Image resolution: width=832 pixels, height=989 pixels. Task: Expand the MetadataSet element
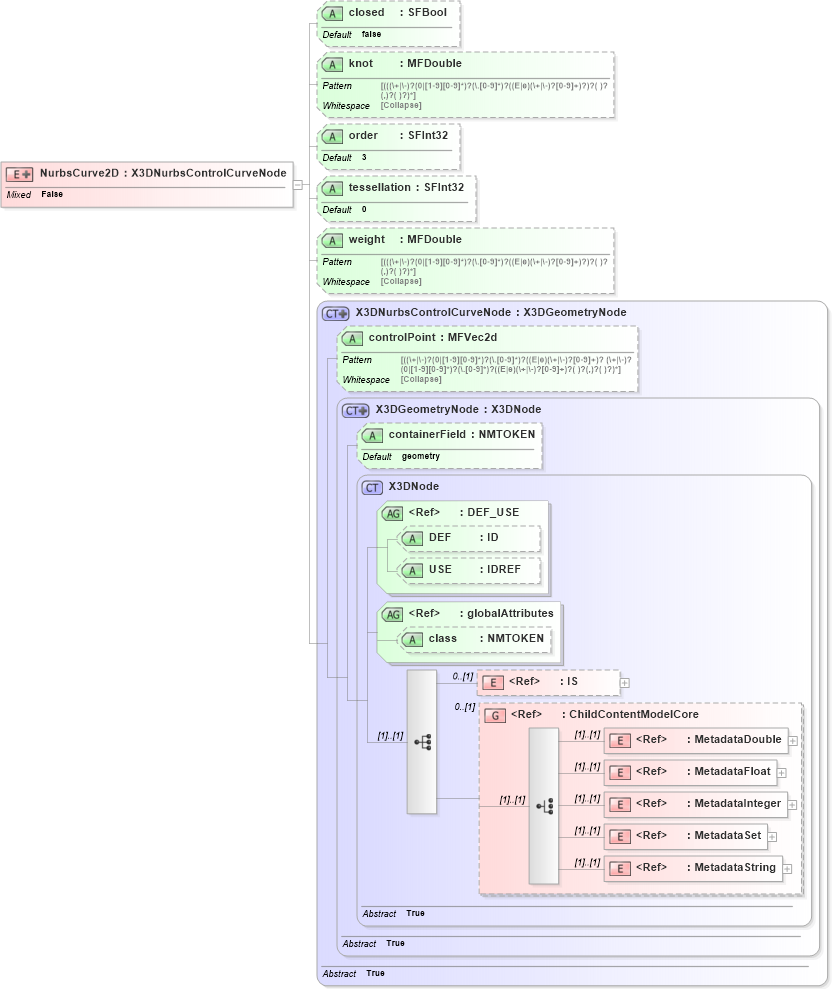pos(772,837)
